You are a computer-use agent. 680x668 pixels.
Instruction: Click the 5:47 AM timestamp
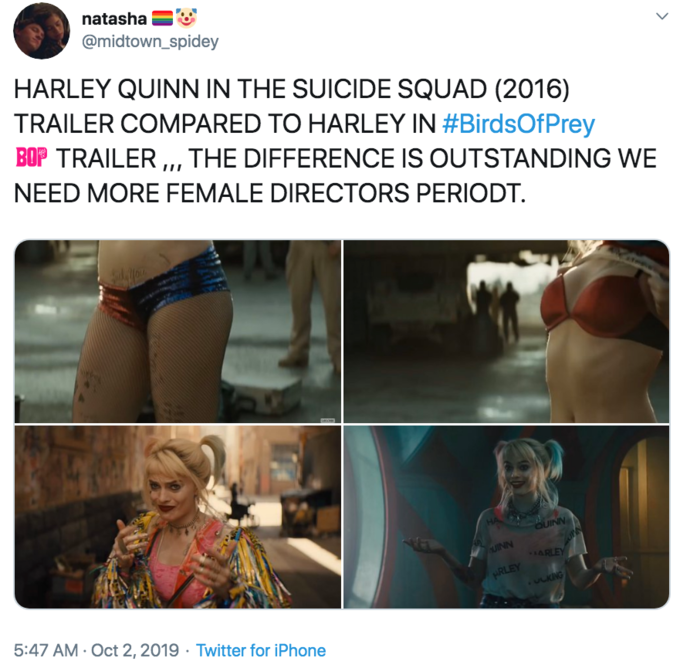46,650
